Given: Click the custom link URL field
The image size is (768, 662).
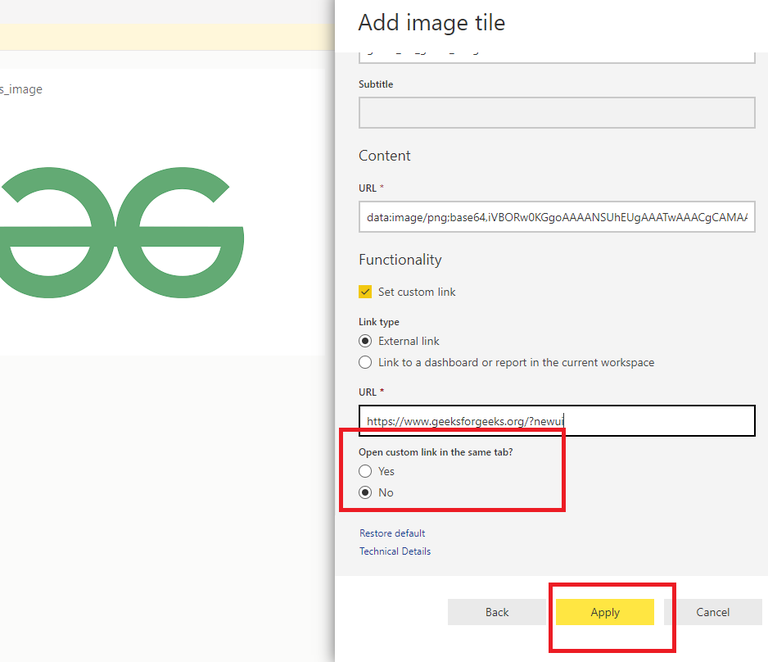Looking at the screenshot, I should pos(557,421).
